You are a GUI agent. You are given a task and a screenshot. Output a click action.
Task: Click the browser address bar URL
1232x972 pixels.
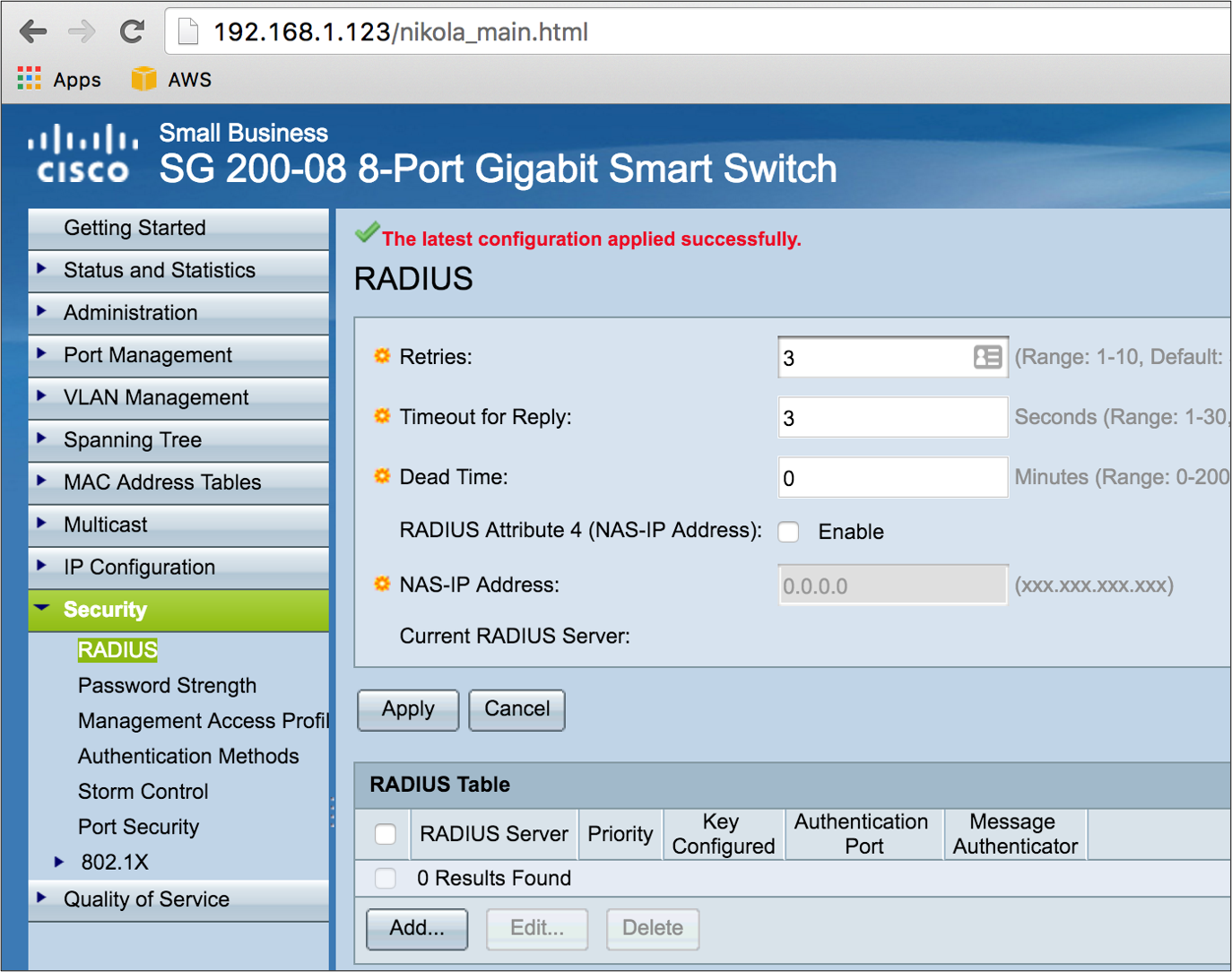401,32
